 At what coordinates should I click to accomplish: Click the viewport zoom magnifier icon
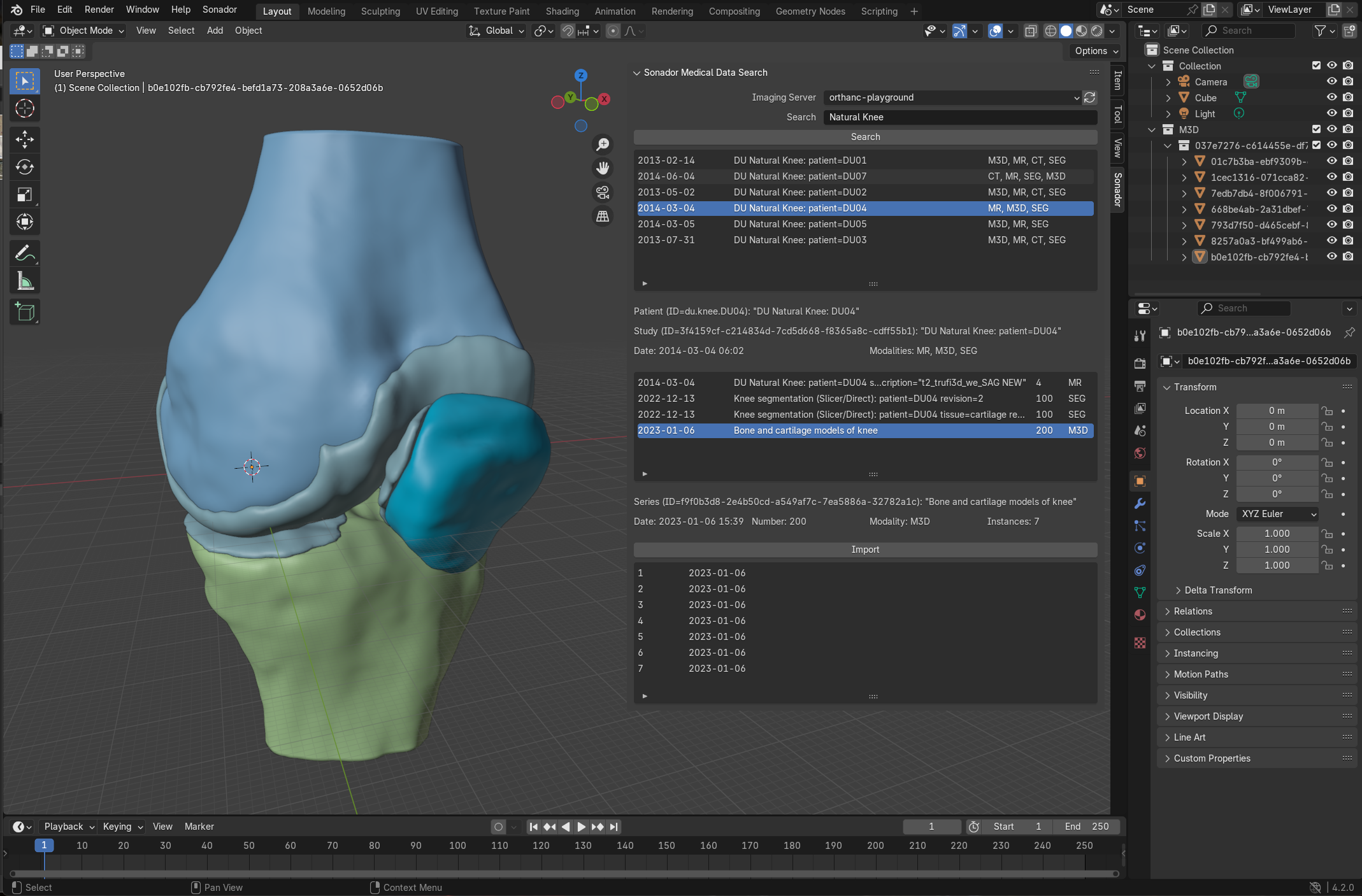(x=602, y=145)
